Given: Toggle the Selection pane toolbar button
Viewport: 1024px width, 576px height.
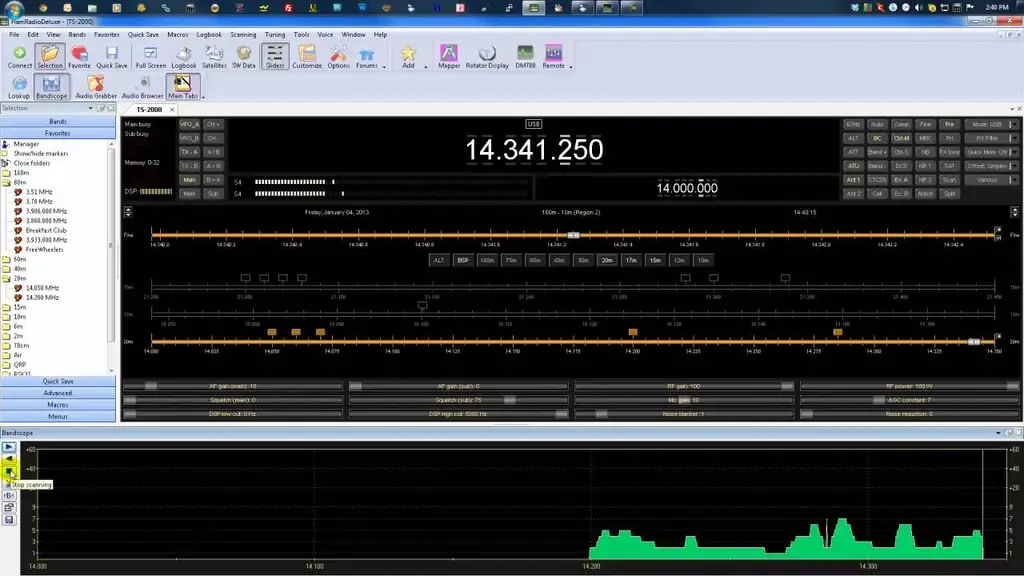Looking at the screenshot, I should 50,56.
